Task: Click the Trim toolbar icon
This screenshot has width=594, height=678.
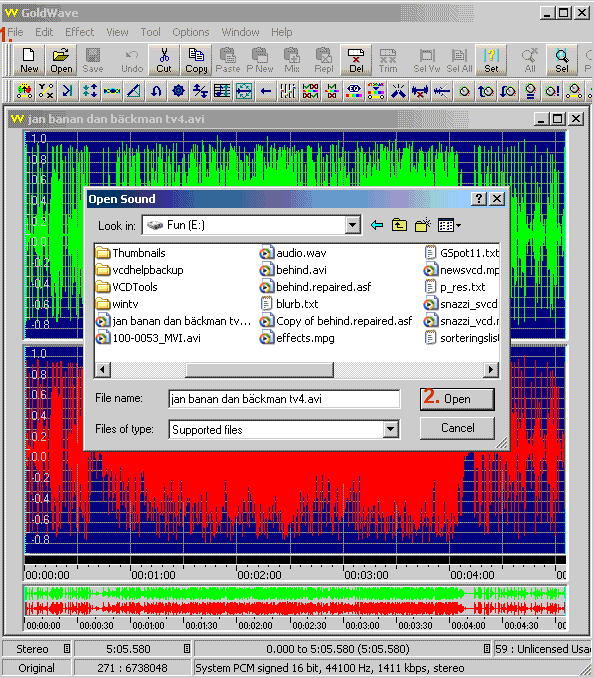Action: point(388,60)
